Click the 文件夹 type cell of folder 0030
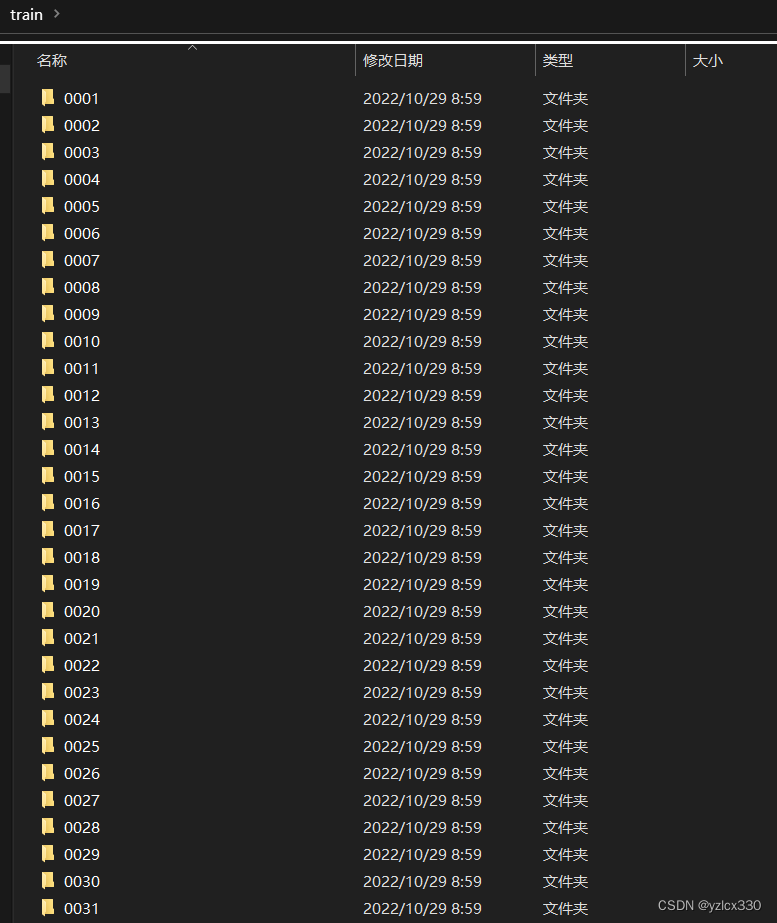The image size is (777, 923). tap(565, 881)
